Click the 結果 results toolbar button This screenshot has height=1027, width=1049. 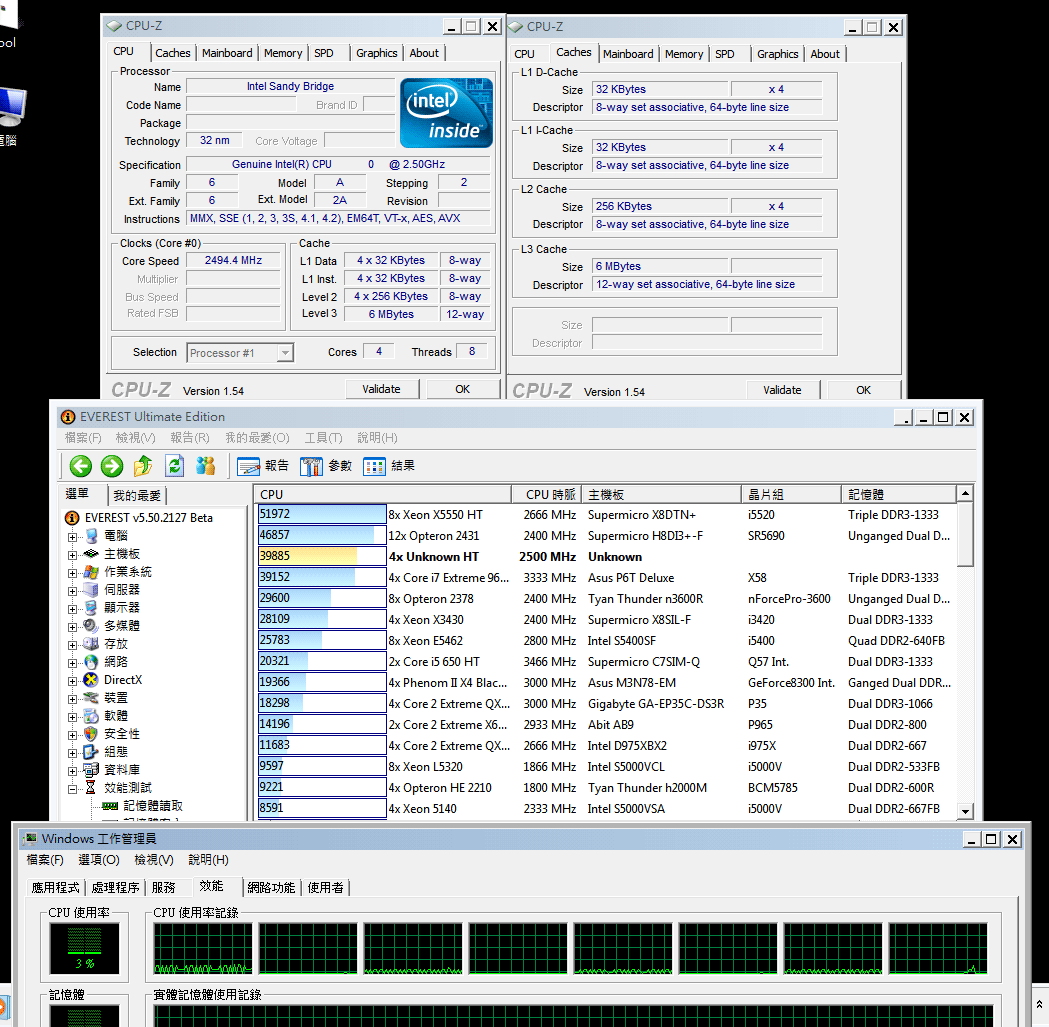click(x=389, y=465)
